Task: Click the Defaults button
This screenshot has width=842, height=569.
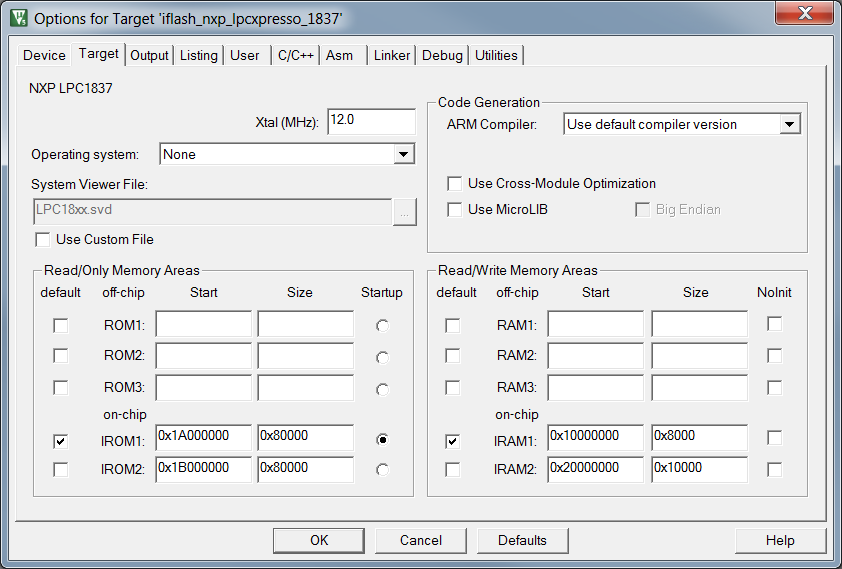Action: pyautogui.click(x=522, y=541)
